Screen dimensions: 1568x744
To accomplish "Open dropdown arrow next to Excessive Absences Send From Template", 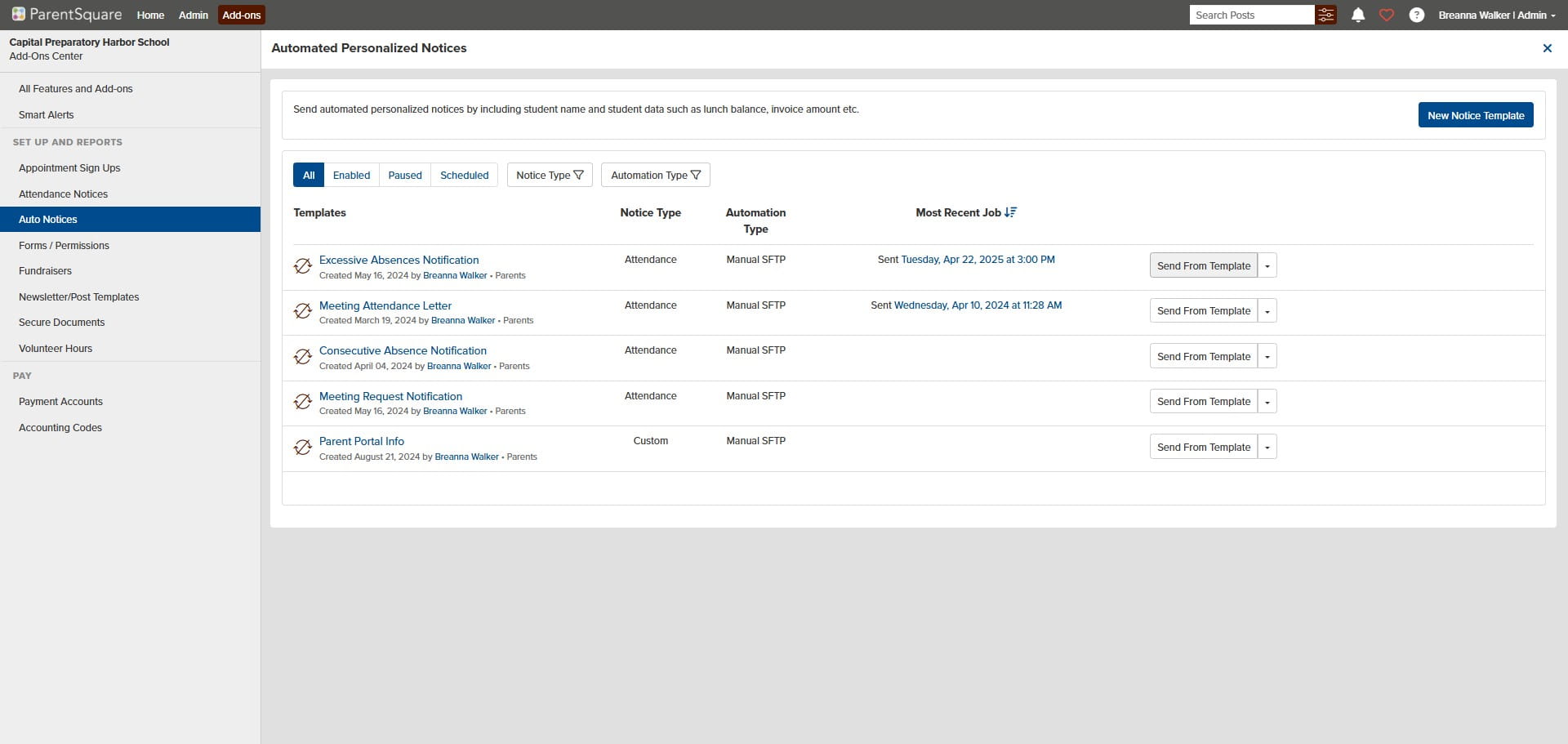I will [1267, 265].
